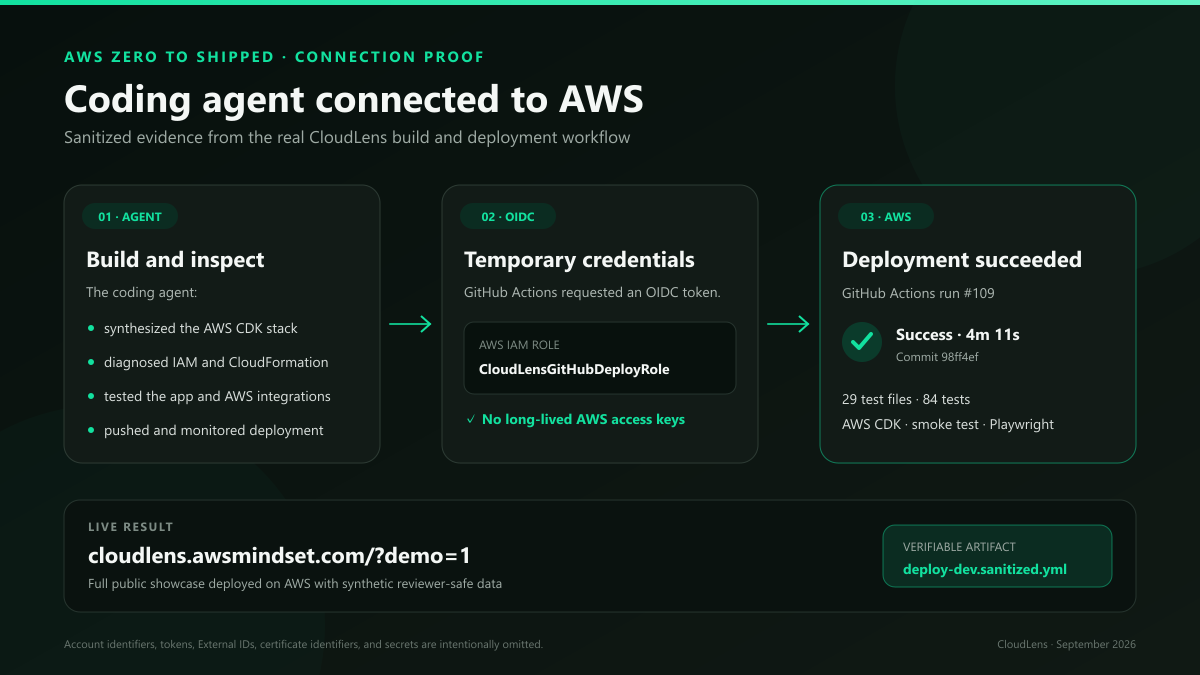The height and width of the screenshot is (675, 1200).
Task: Click 'synthesized the AWS CDK stack' bullet
Action: click(x=201, y=328)
